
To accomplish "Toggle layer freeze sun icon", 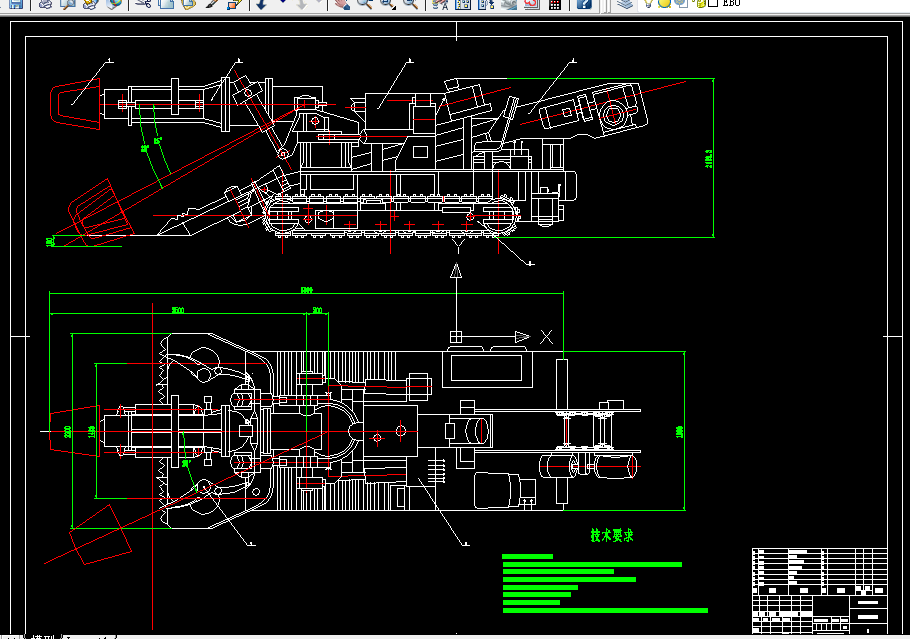I will 664,3.
